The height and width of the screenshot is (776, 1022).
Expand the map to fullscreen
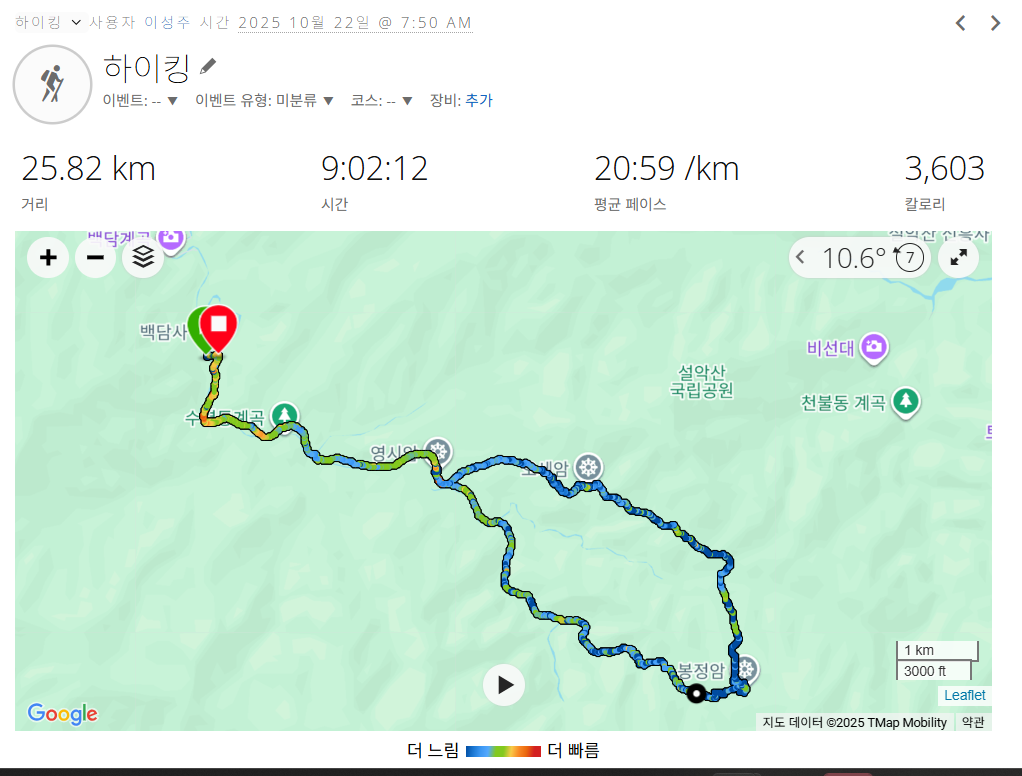pyautogui.click(x=958, y=257)
